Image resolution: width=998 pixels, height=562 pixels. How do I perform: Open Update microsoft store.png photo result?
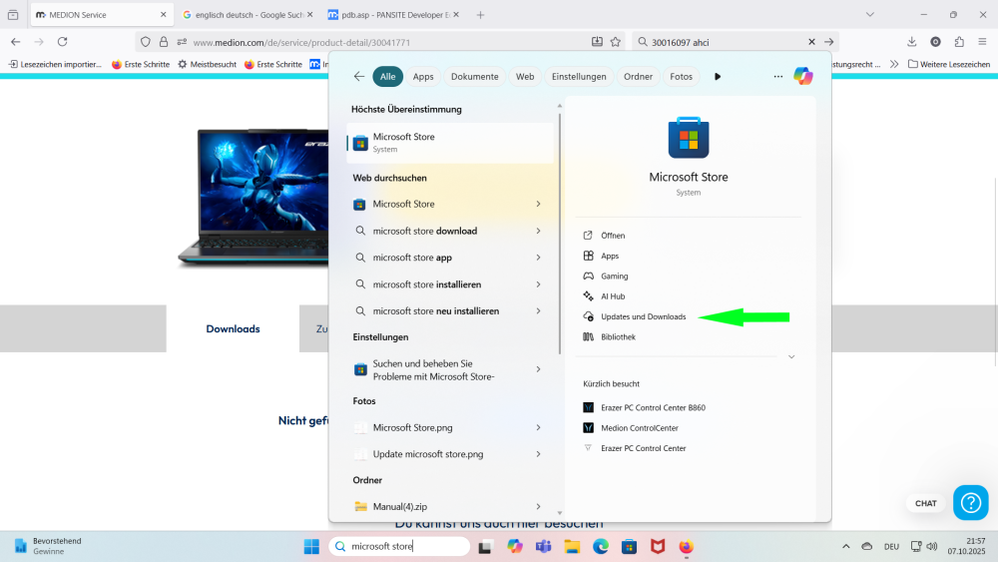pos(428,454)
